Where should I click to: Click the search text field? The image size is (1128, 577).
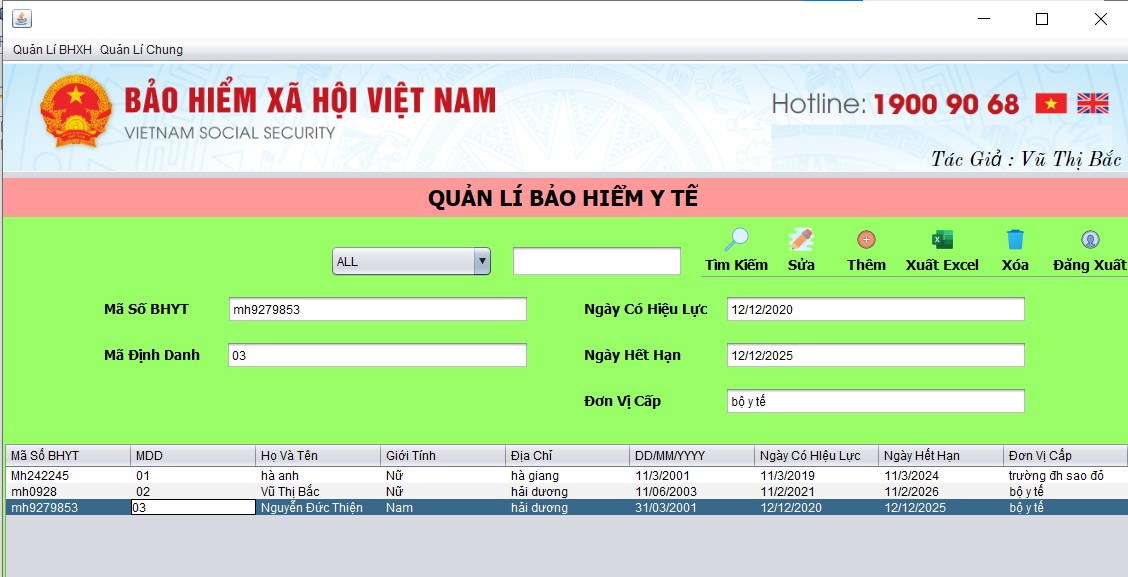click(596, 261)
